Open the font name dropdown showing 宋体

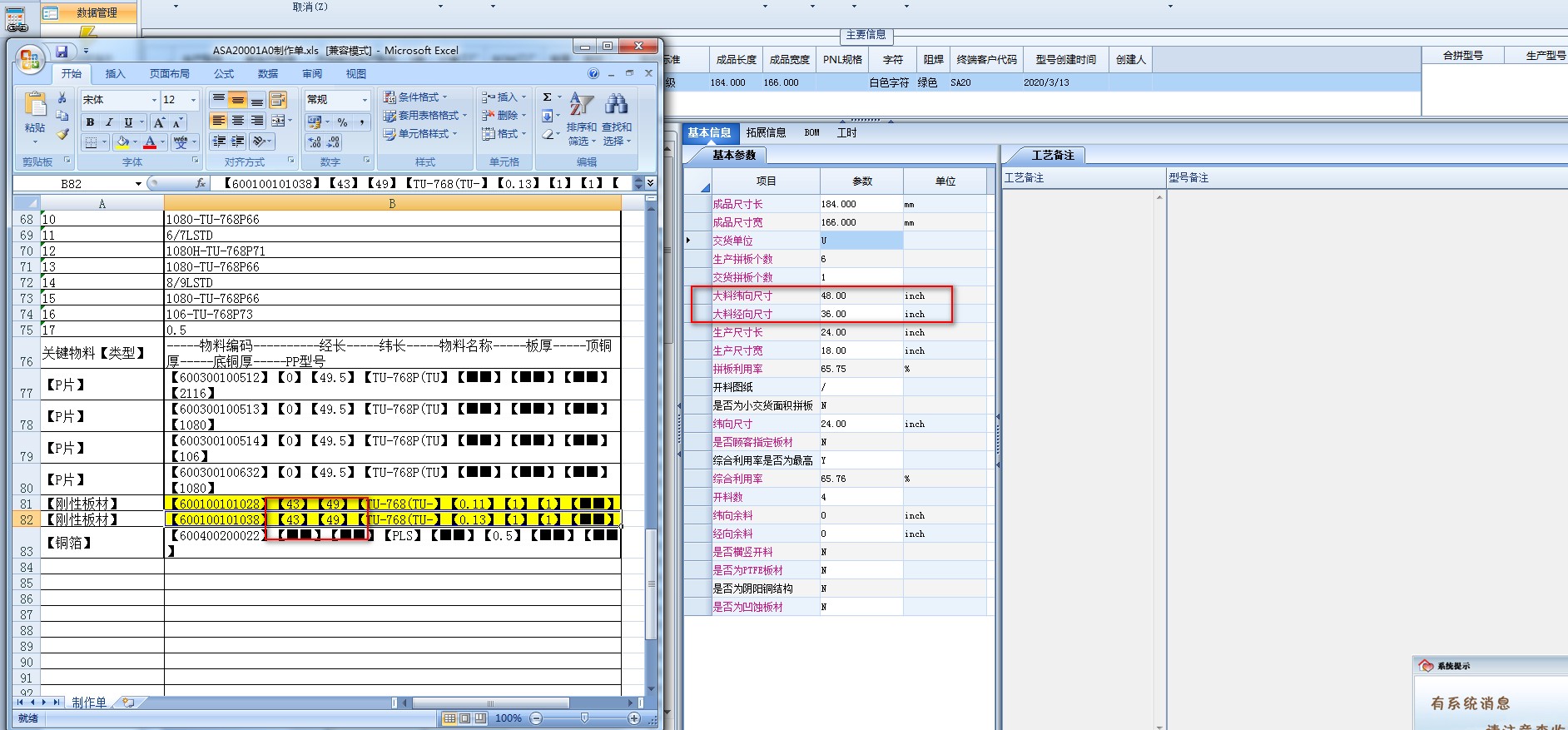pyautogui.click(x=154, y=100)
